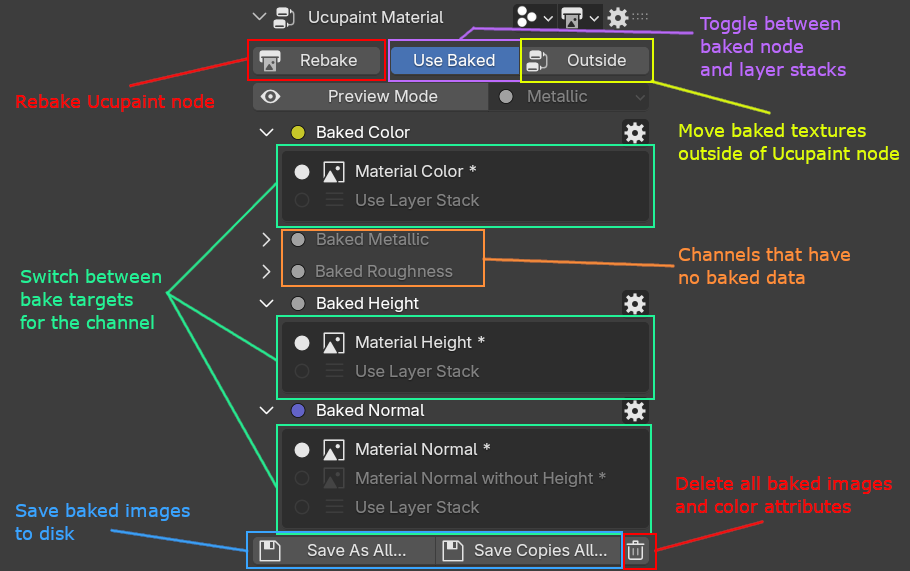The image size is (910, 571).
Task: Click Save Copies All button
Action: (x=529, y=550)
